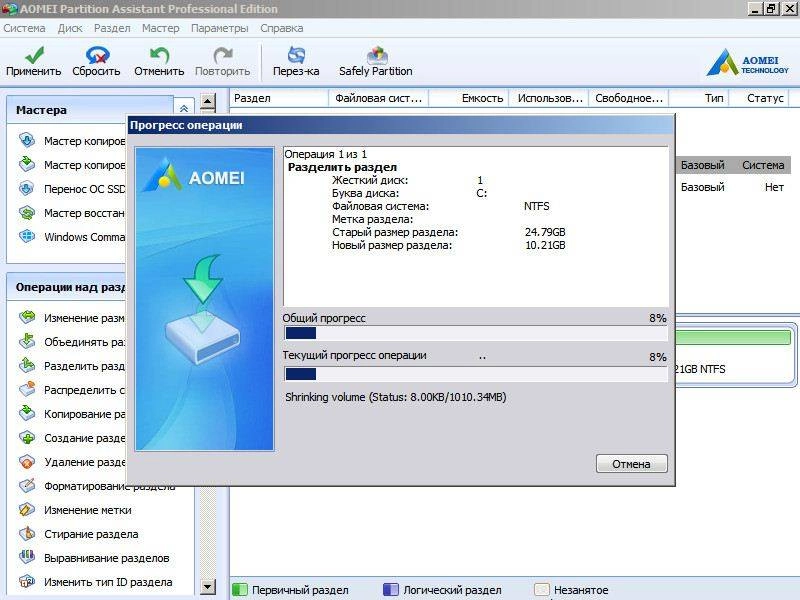Click the Свободное column header
Viewport: 800px width, 600px height.
point(629,98)
